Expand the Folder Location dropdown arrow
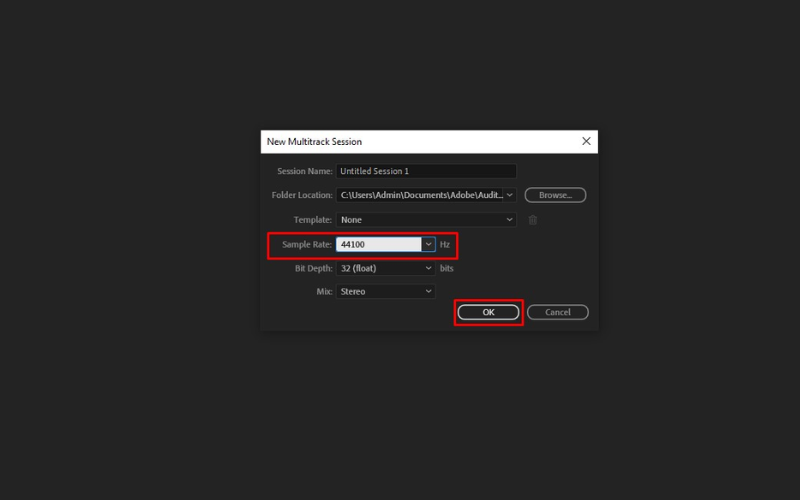Screen dimensions: 800x500 510,195
